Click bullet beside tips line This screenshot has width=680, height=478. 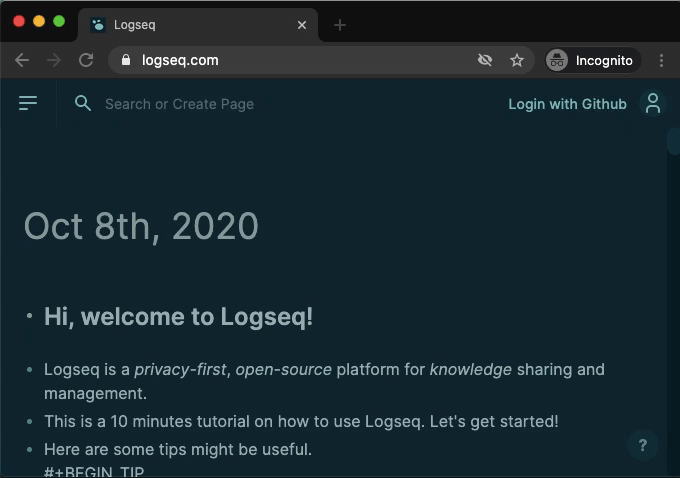tap(29, 449)
